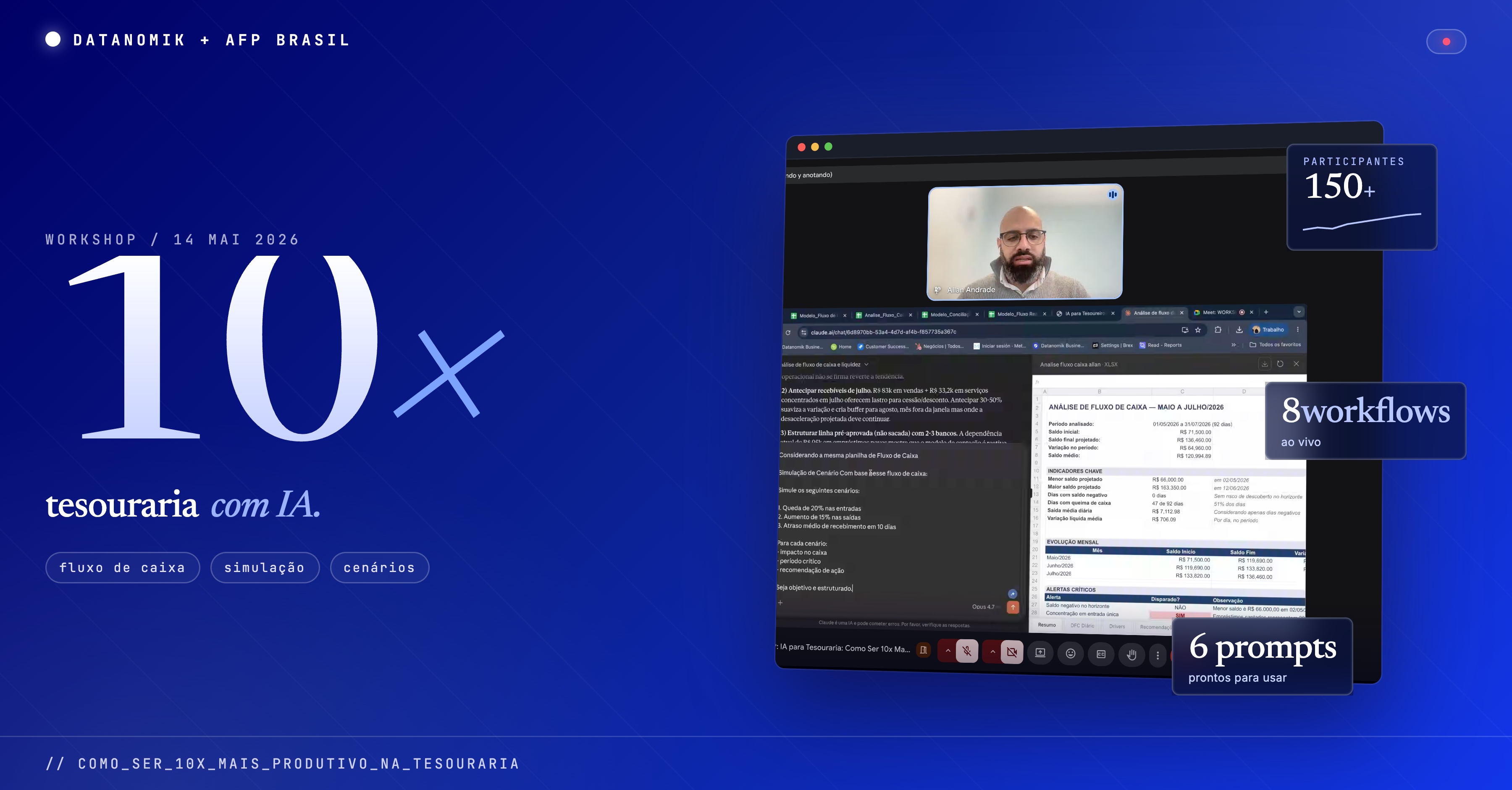The height and width of the screenshot is (790, 1512).
Task: Open more options in the Meet control bar
Action: (x=1158, y=655)
